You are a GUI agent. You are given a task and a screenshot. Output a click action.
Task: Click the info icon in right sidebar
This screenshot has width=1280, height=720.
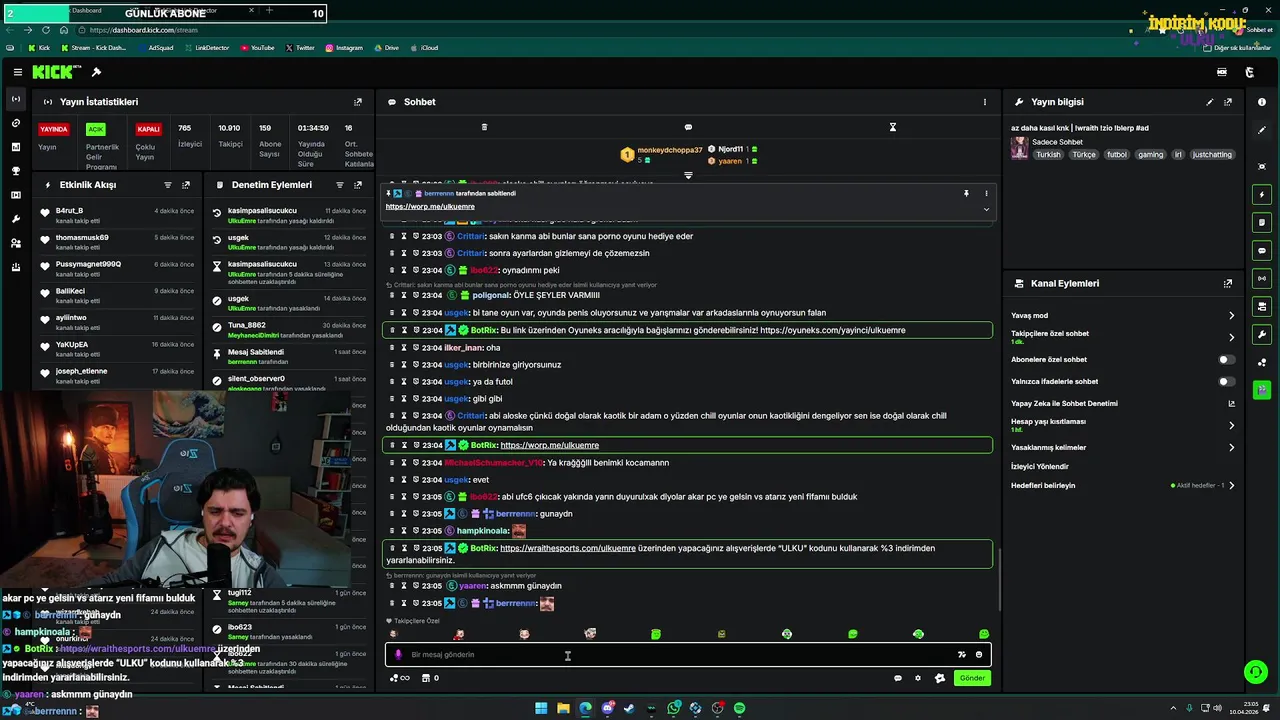(1262, 102)
